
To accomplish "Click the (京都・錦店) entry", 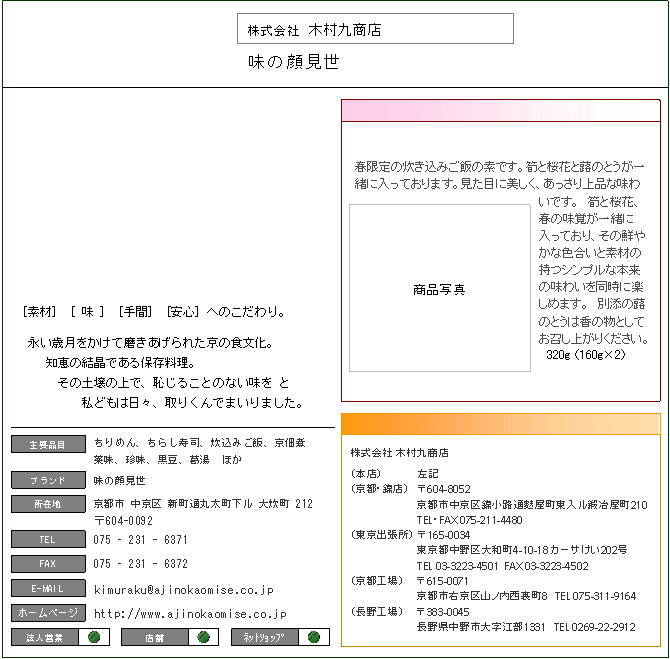I will pyautogui.click(x=379, y=488).
